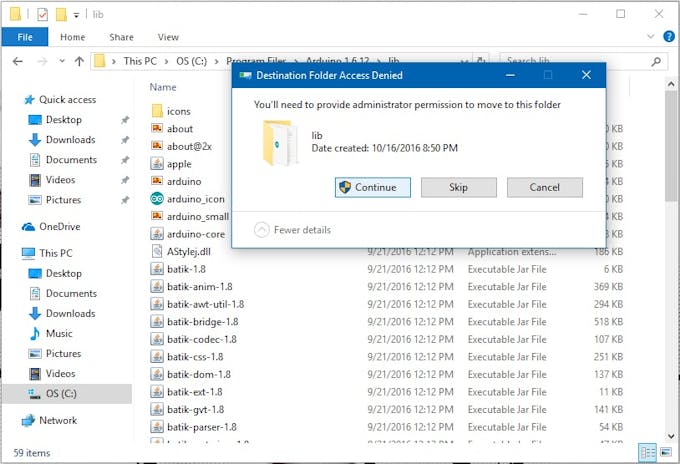Collapse the dialog with Fewer details
The height and width of the screenshot is (464, 680).
[292, 230]
